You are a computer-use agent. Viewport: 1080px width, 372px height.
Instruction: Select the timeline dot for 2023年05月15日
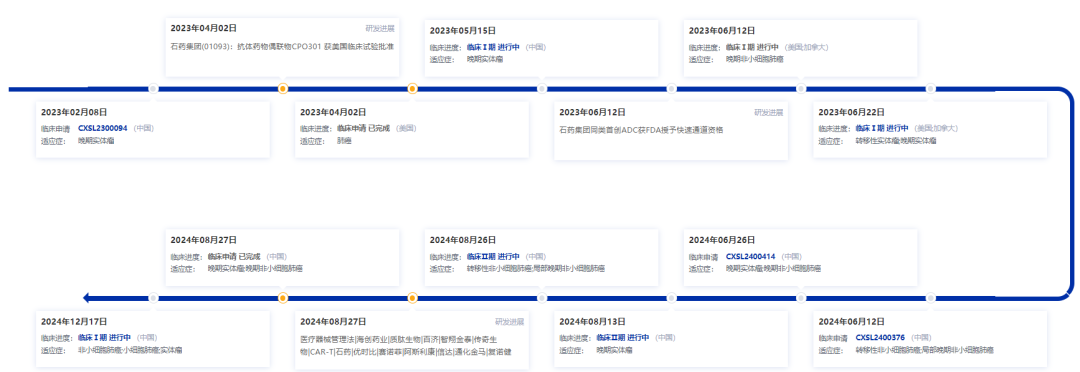click(542, 88)
